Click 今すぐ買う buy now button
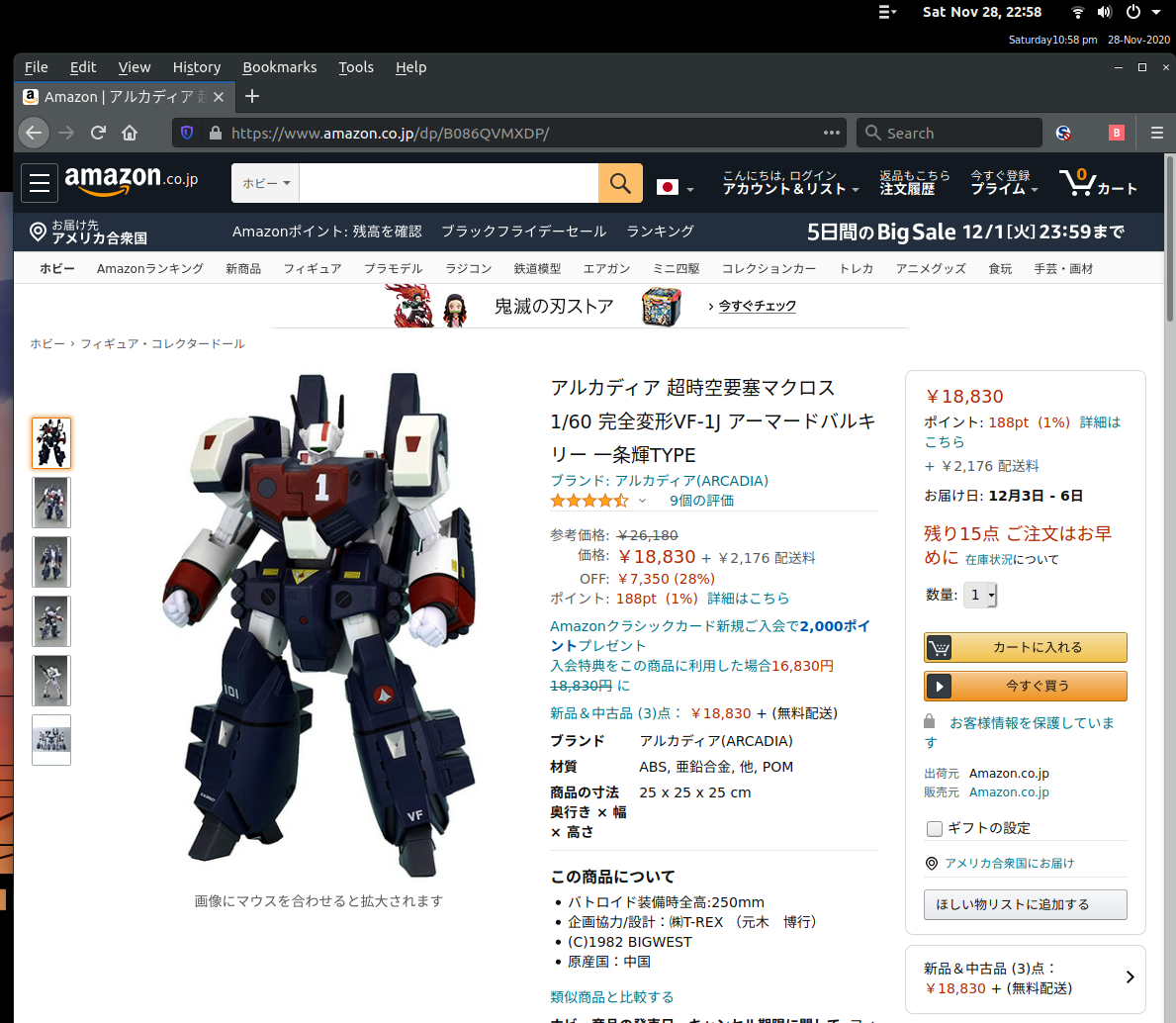Viewport: 1176px width, 1023px height. [1026, 687]
